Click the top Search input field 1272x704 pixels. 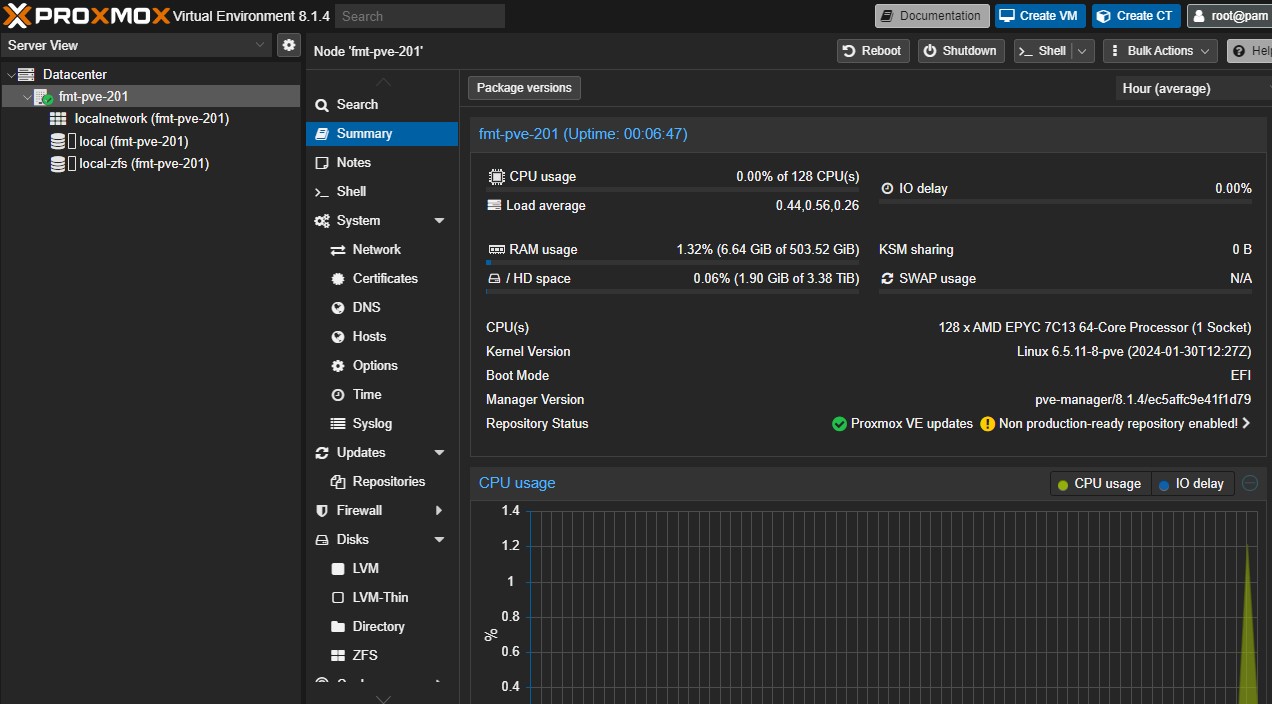tap(420, 16)
